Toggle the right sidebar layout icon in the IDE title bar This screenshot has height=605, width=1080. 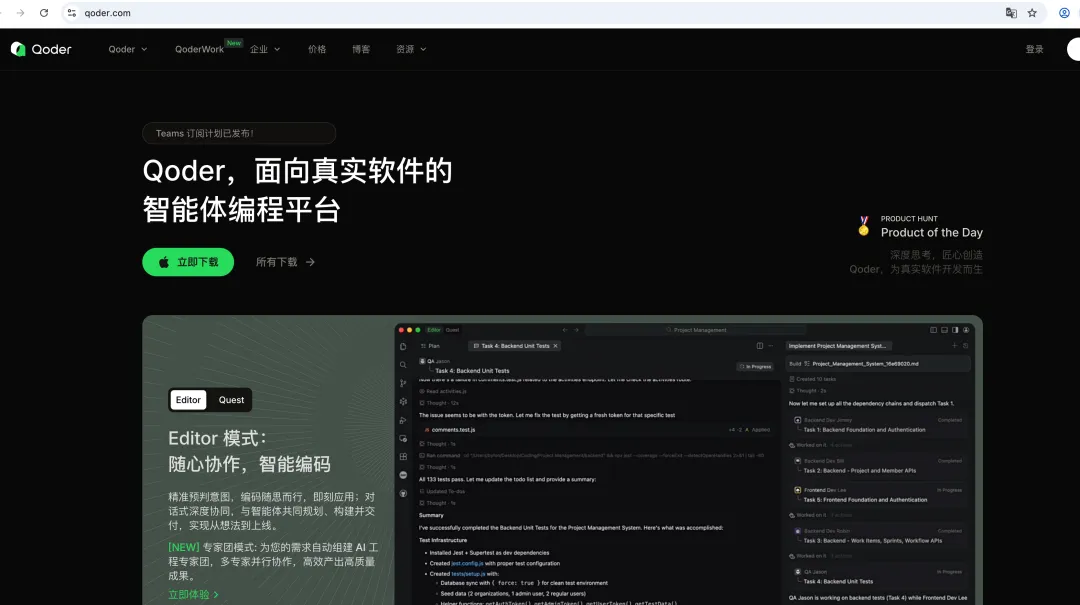point(955,330)
